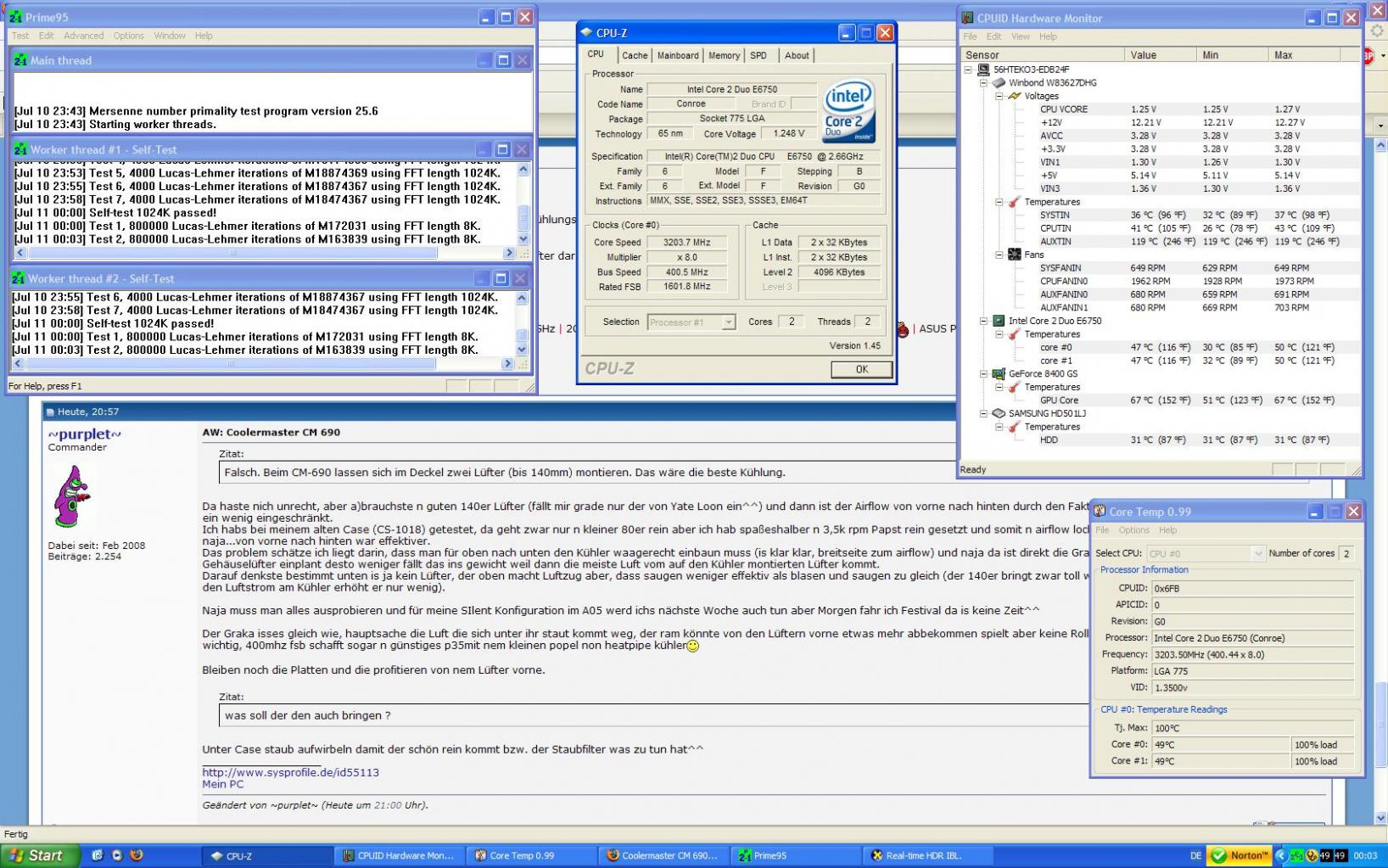
Task: Click the Worker thread #1 vertical scrollbar
Action: (x=523, y=204)
